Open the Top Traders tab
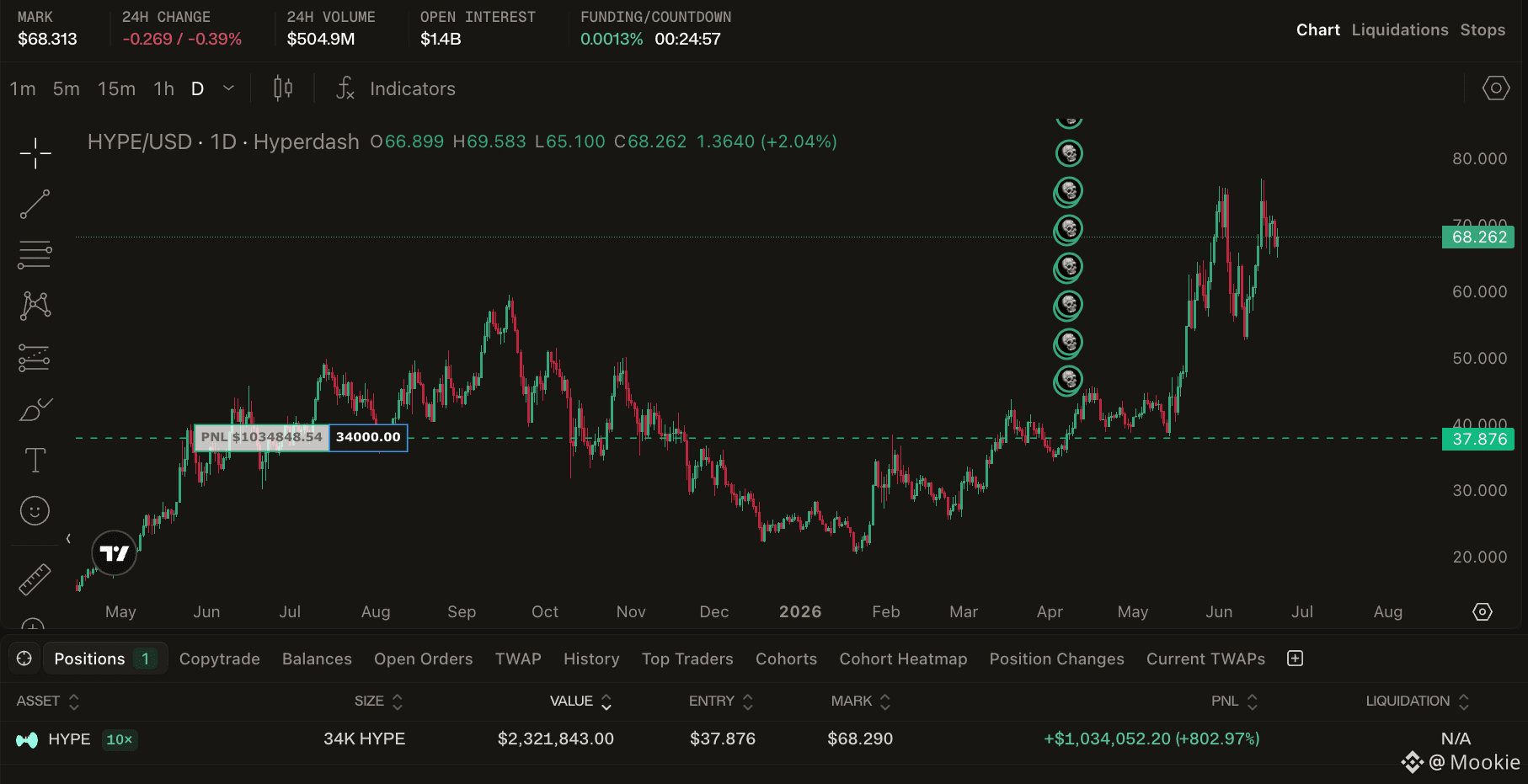Image resolution: width=1528 pixels, height=784 pixels. (x=687, y=659)
